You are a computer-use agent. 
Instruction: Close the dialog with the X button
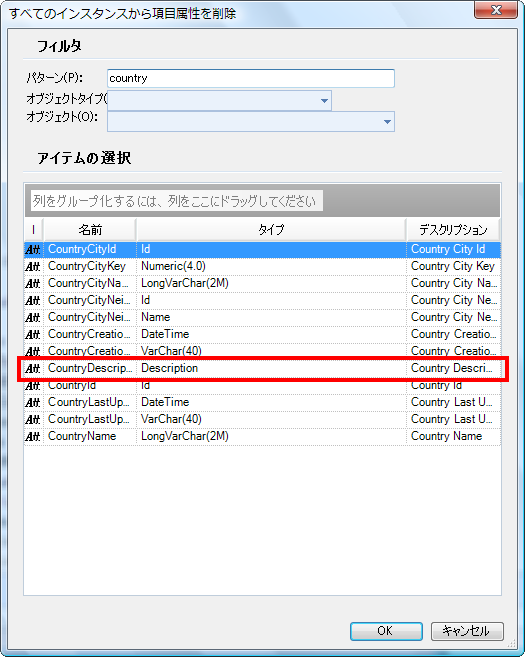point(496,10)
